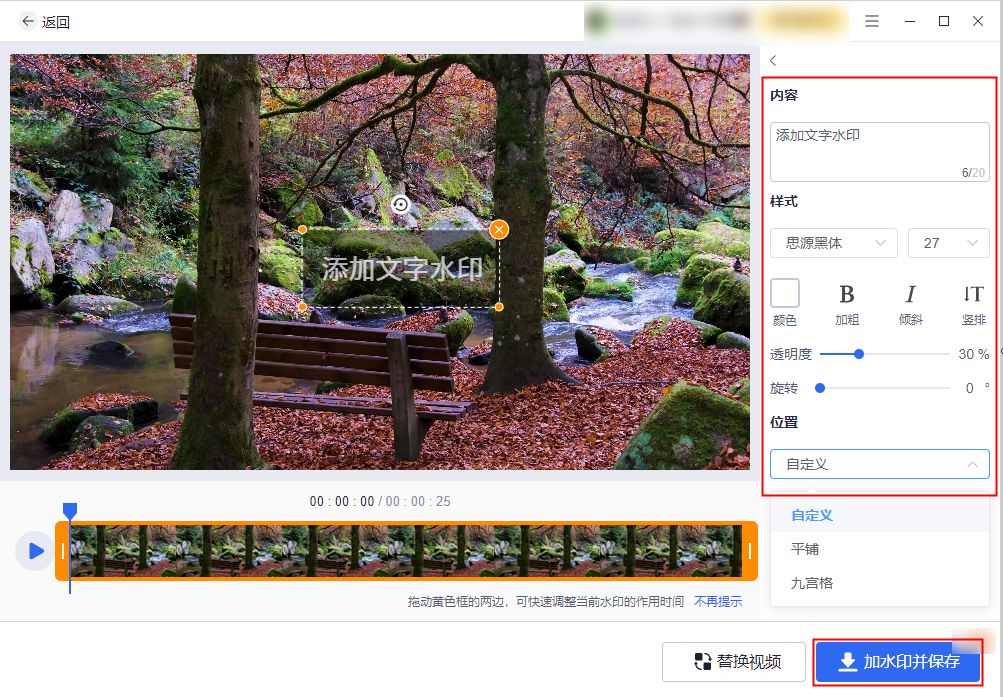Viewport: 1003px width, 697px height.
Task: Click the bottom-right resize handle of watermark
Action: click(499, 307)
